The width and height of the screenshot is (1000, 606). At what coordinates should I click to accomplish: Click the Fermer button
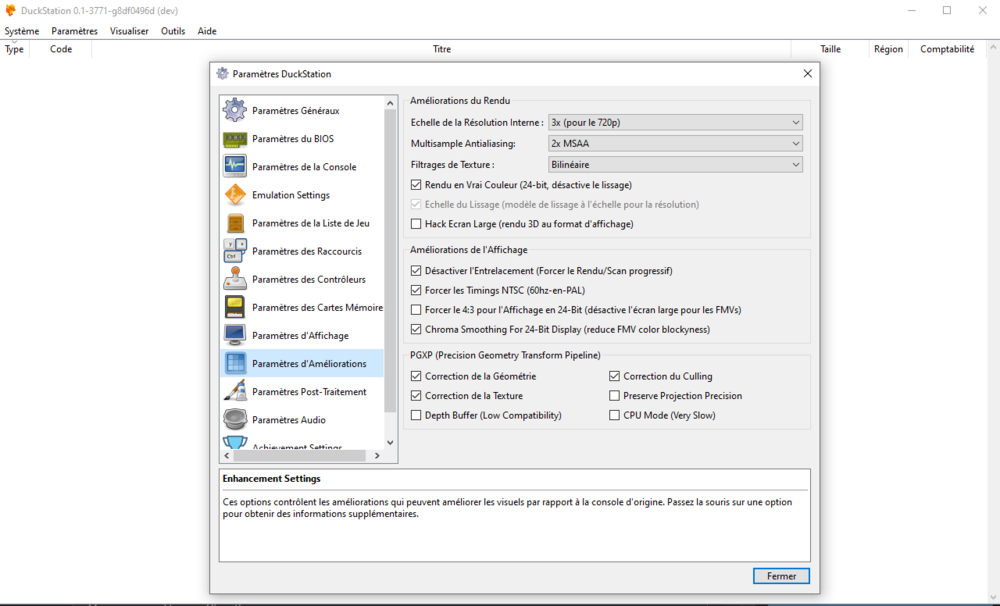point(781,576)
